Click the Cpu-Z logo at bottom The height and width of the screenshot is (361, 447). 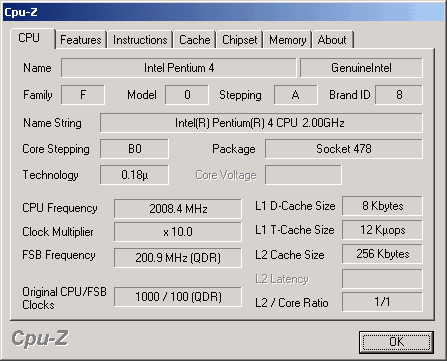pos(40,338)
